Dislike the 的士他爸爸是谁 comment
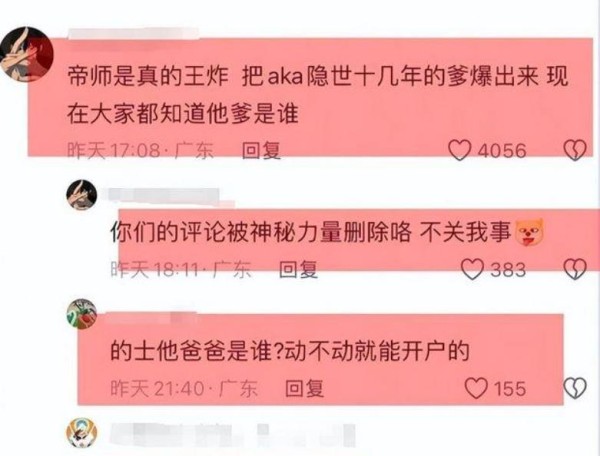 (x=575, y=388)
